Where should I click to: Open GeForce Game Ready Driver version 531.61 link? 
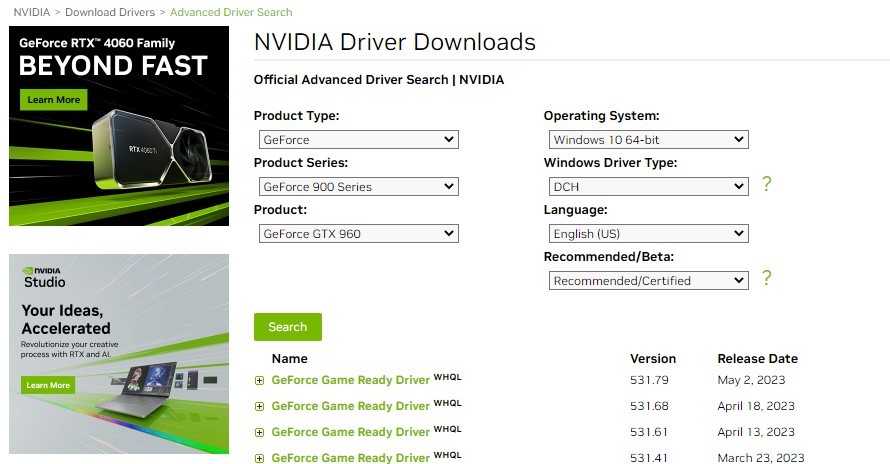tap(350, 432)
